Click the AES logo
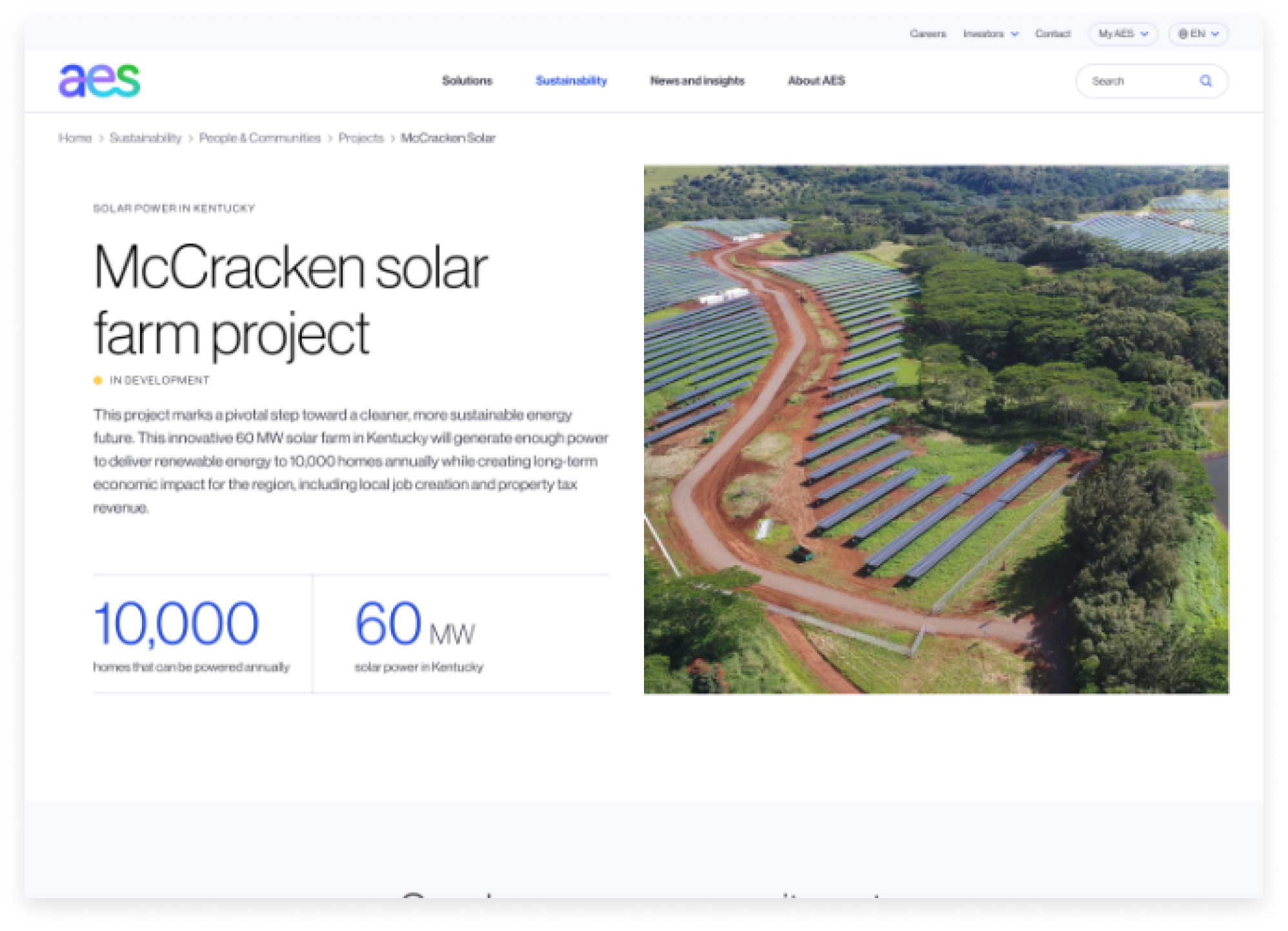Image resolution: width=1288 pixels, height=931 pixels. [99, 81]
